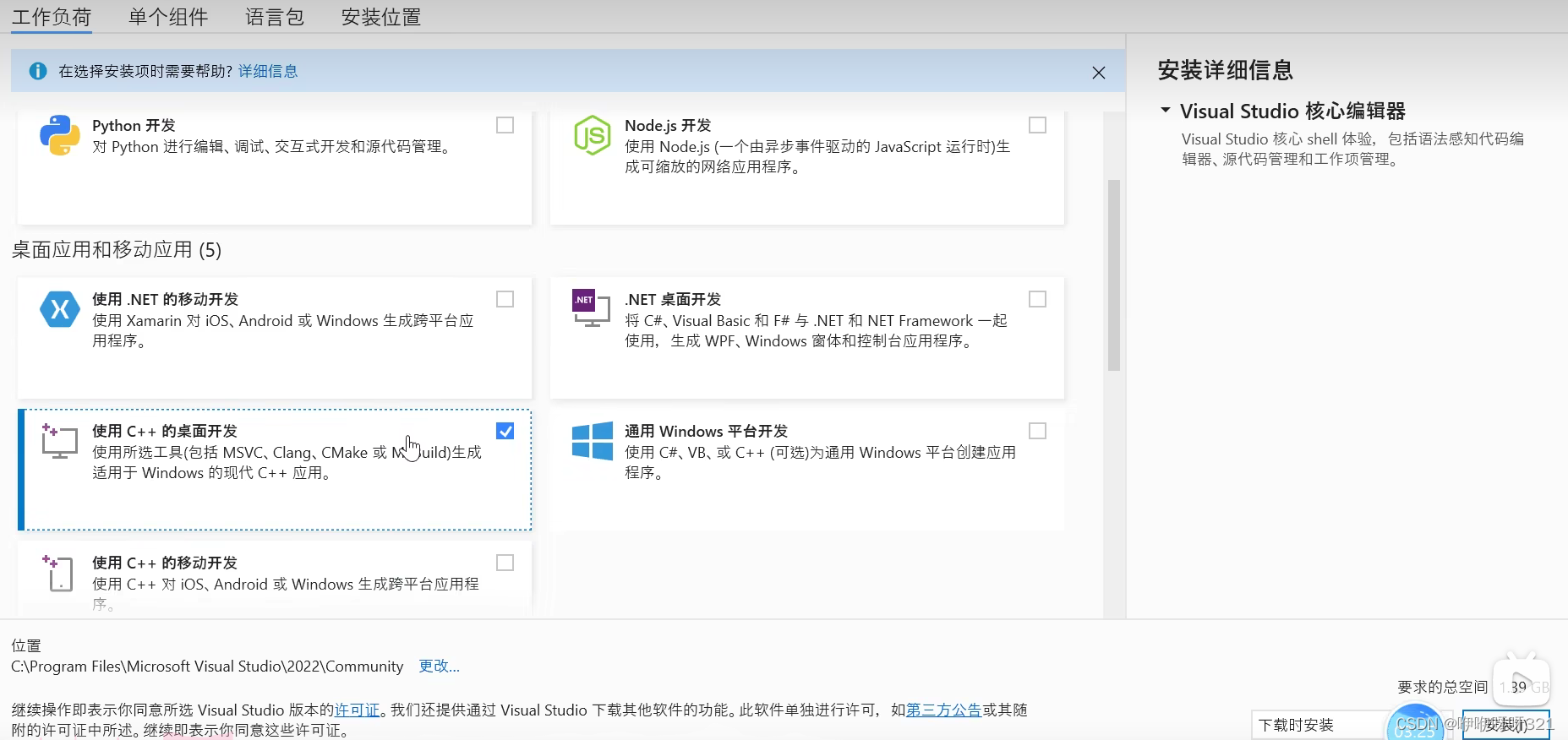1568x740 pixels.
Task: Click the Xamarin .NET mobile development icon
Action: tap(60, 309)
